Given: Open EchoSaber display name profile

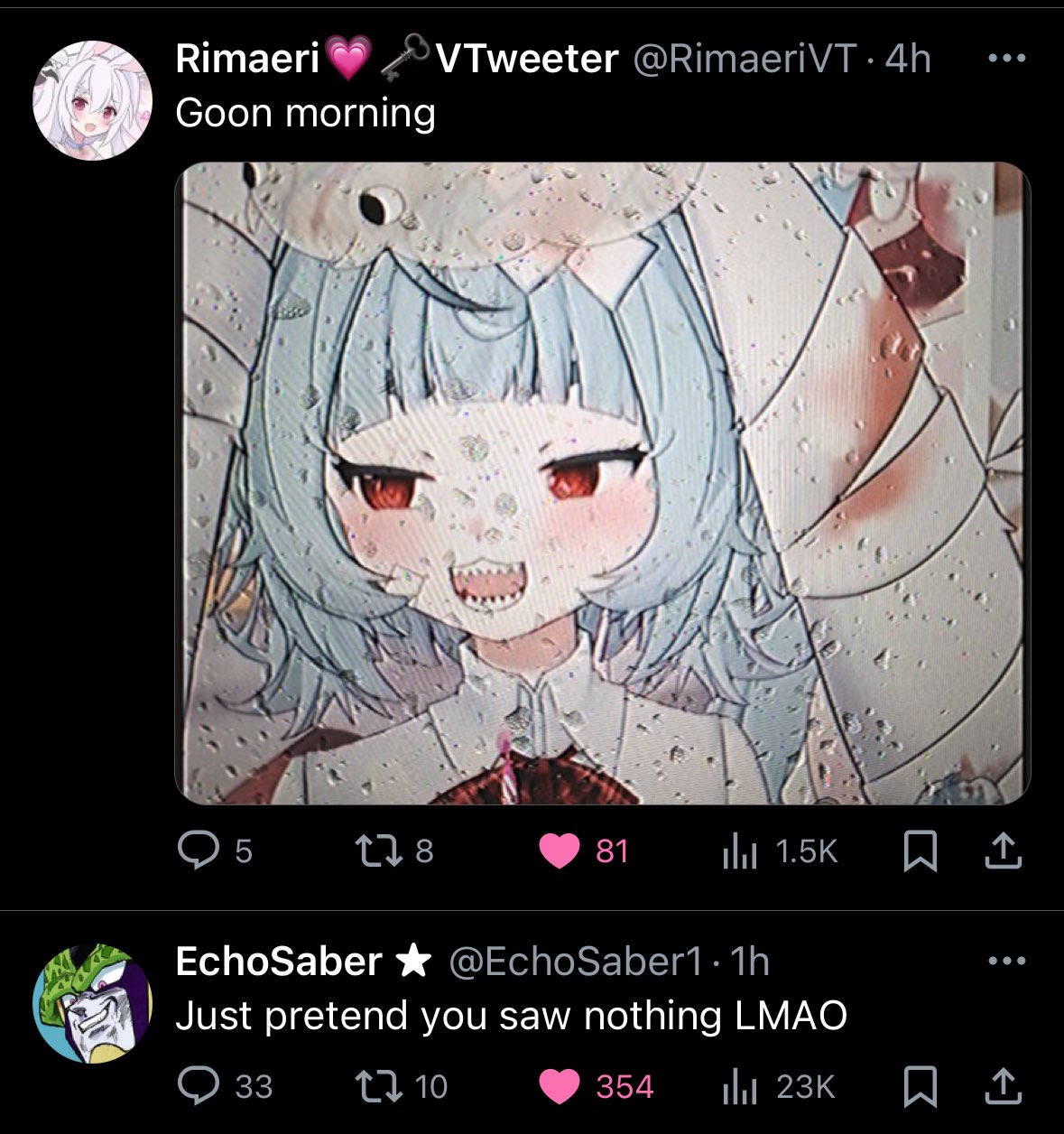Looking at the screenshot, I should [x=278, y=962].
